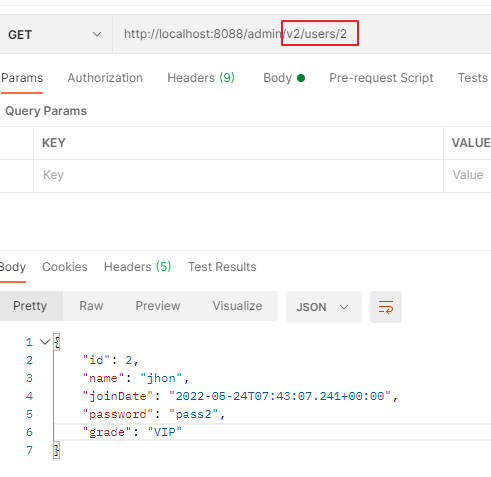Click the "pass2" password value

(194, 414)
